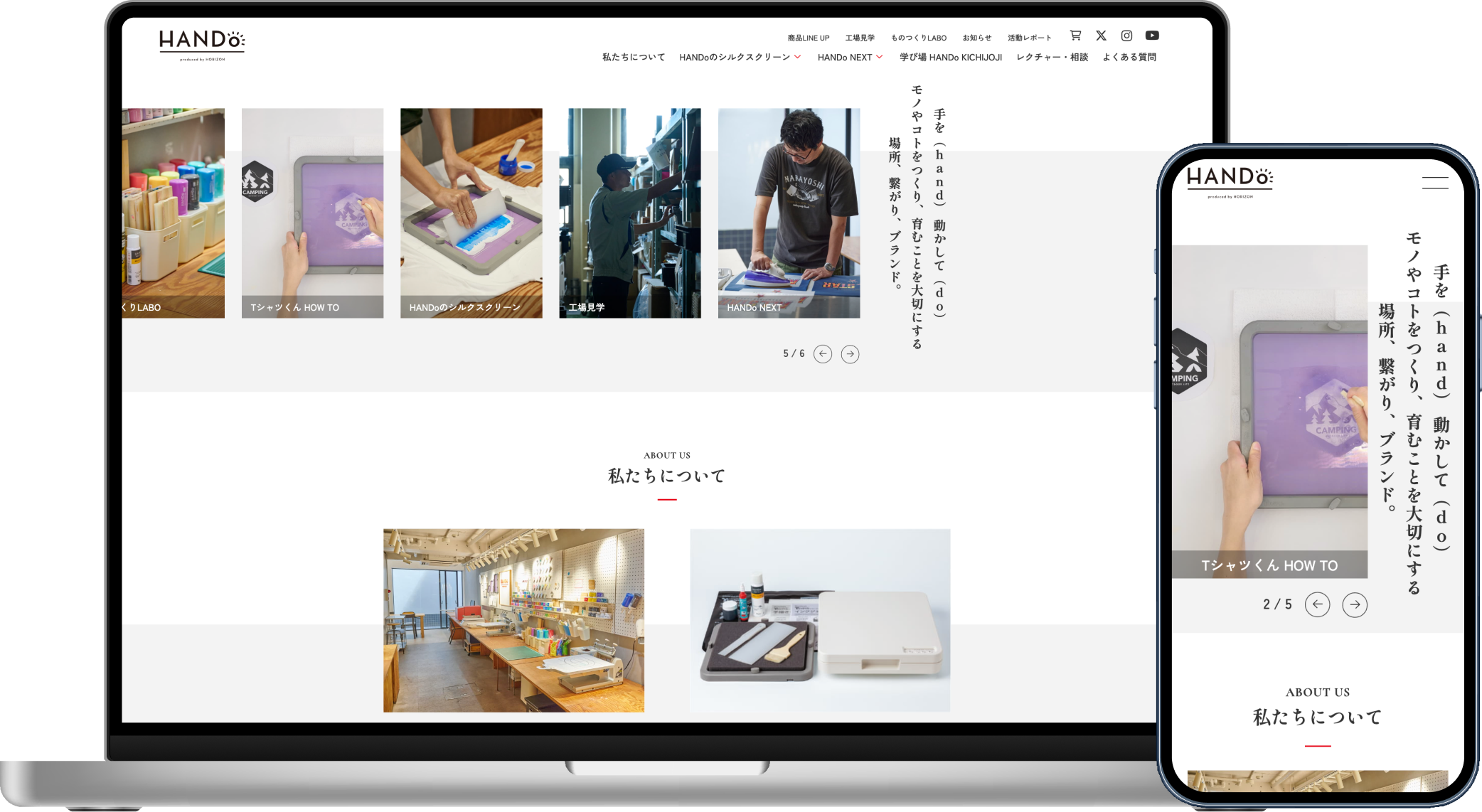
Task: Open the 工場見学 slide thumbnail
Action: tap(629, 213)
